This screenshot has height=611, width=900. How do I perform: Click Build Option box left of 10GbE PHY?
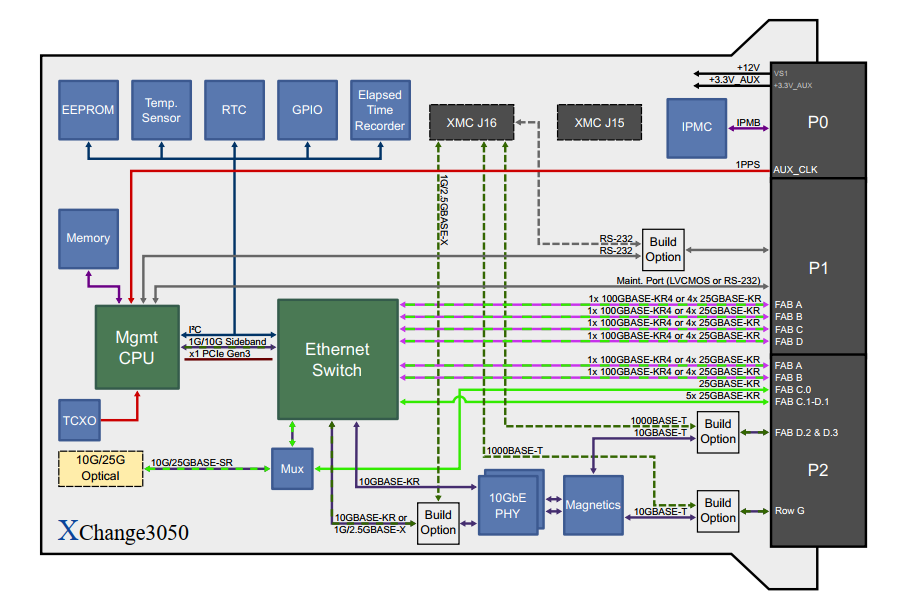coord(438,523)
